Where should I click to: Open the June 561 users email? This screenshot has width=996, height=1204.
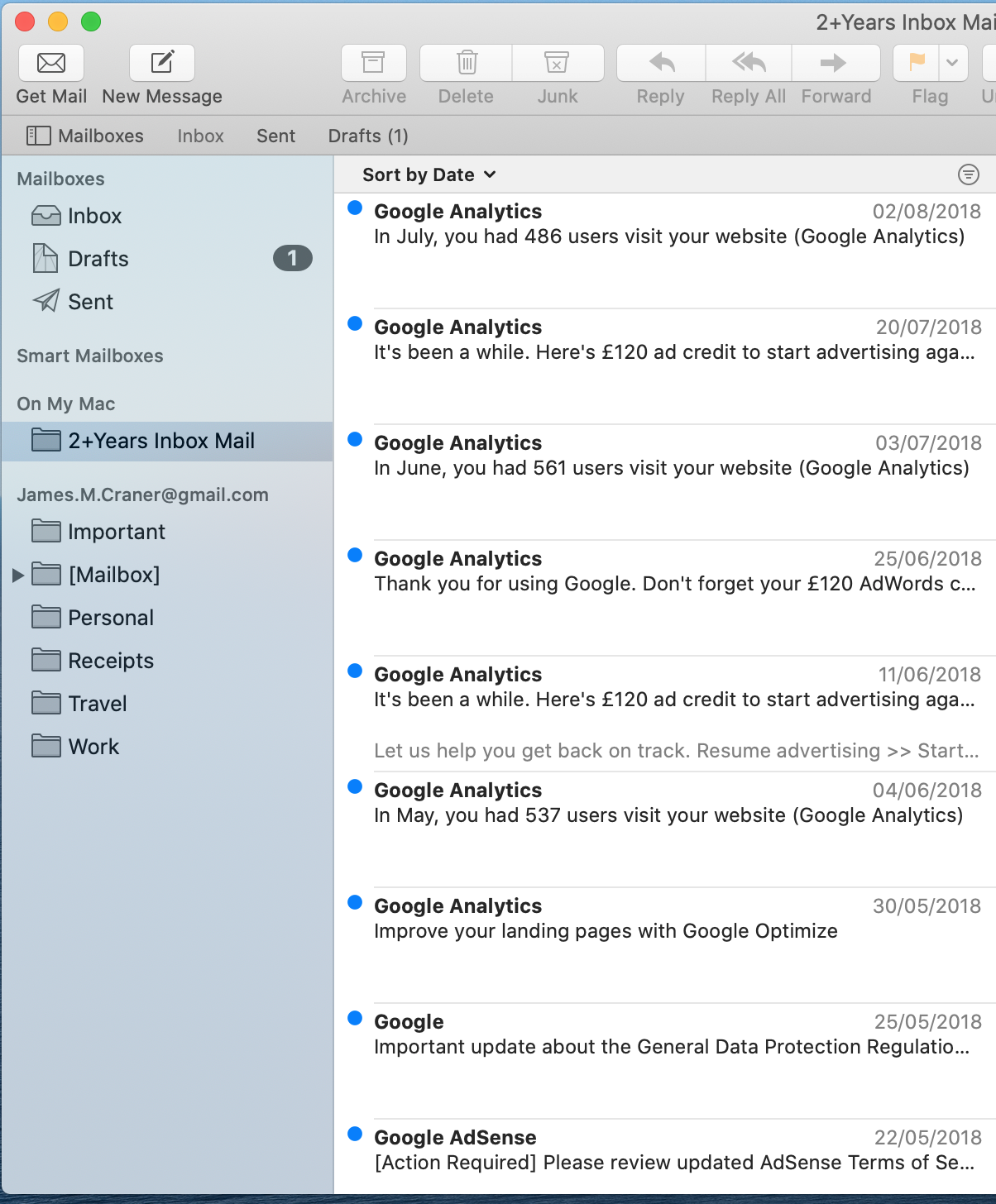click(665, 482)
